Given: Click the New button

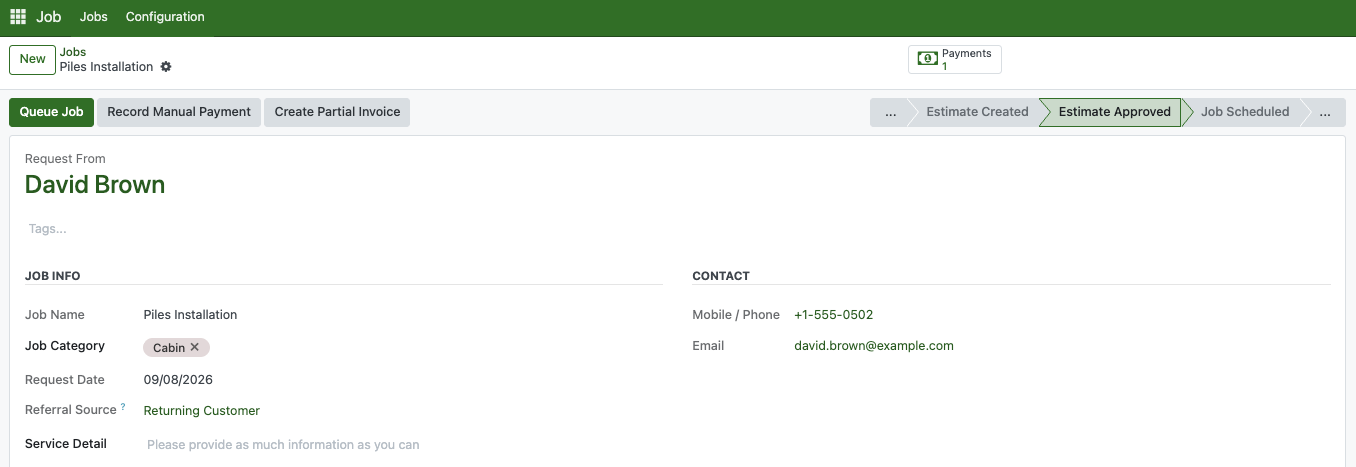Looking at the screenshot, I should [32, 59].
